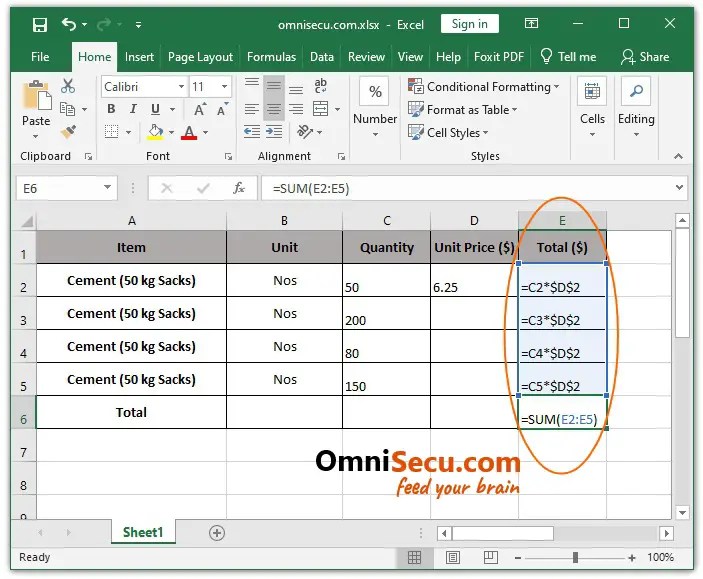Set Top Align for cell text
This screenshot has width=703, height=579.
252,85
